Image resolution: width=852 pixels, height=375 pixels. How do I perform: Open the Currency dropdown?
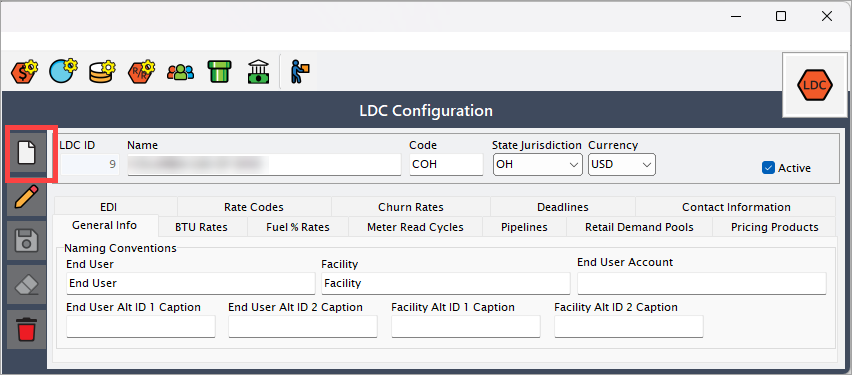pyautogui.click(x=622, y=164)
